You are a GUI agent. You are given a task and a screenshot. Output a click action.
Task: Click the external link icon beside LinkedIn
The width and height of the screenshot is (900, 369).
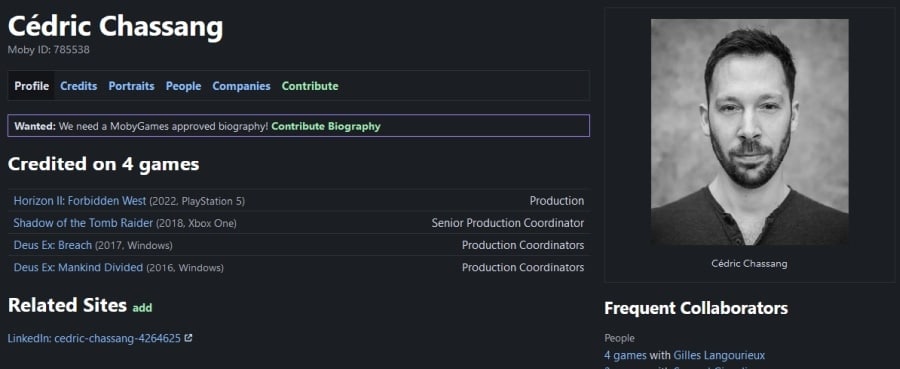point(188,338)
